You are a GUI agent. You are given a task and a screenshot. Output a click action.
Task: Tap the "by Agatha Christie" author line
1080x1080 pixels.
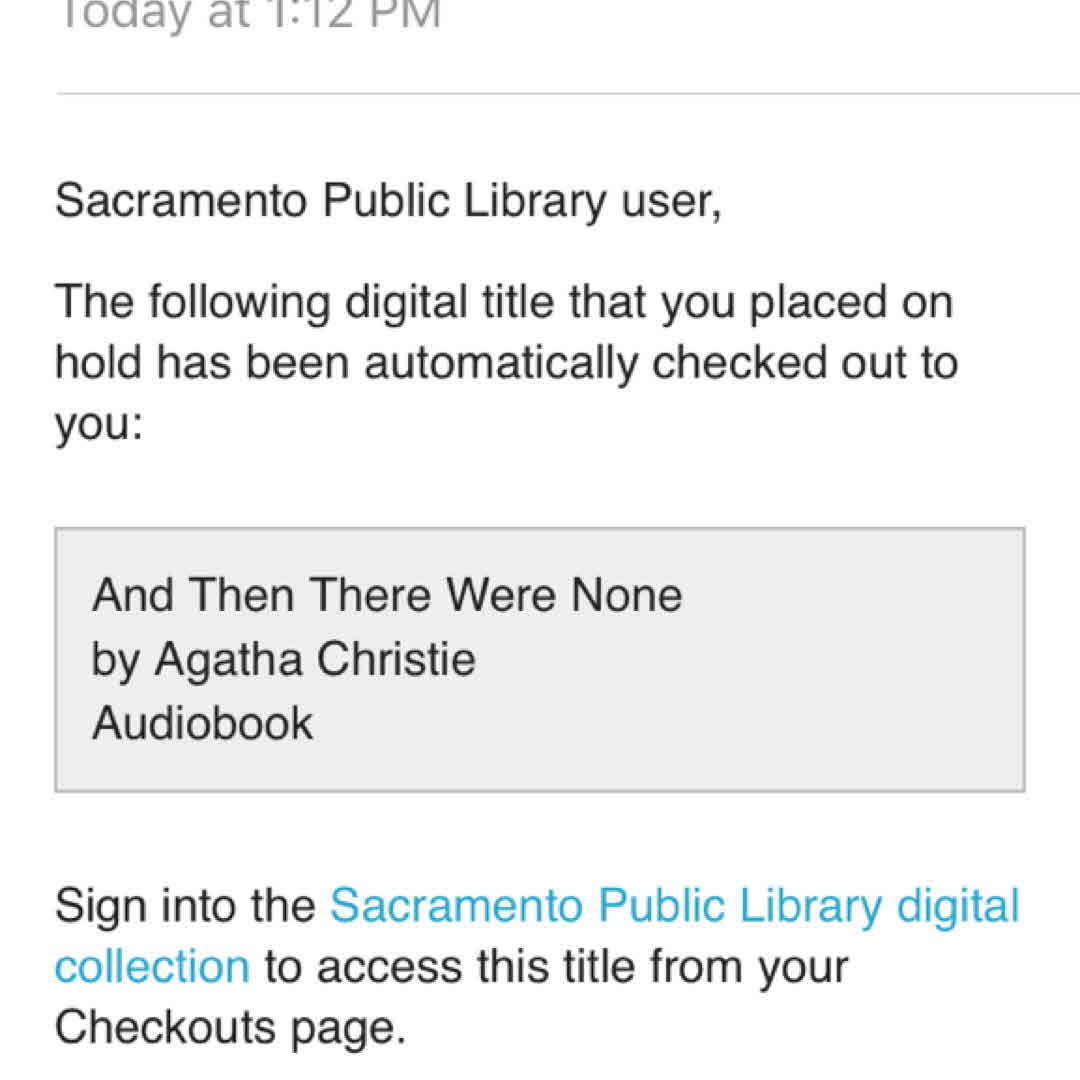pyautogui.click(x=284, y=660)
